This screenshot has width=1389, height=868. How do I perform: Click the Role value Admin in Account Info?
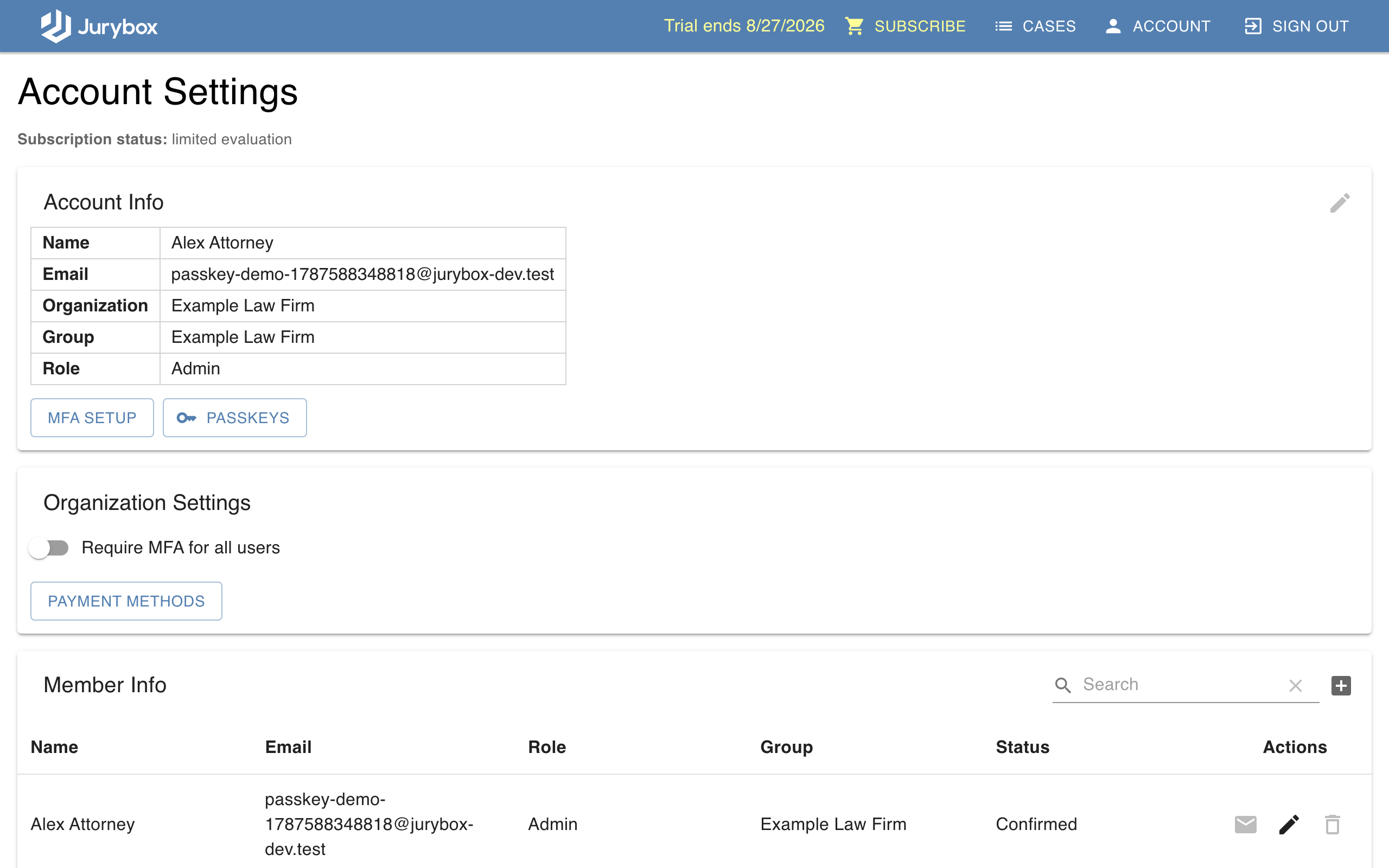[196, 368]
